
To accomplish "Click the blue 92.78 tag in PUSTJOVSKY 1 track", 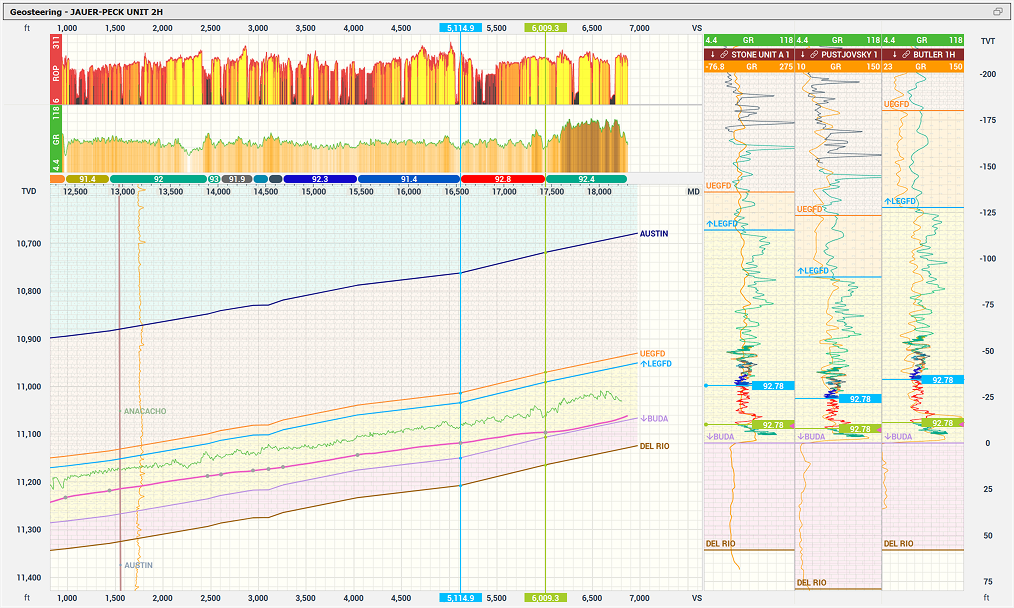I will pyautogui.click(x=860, y=399).
